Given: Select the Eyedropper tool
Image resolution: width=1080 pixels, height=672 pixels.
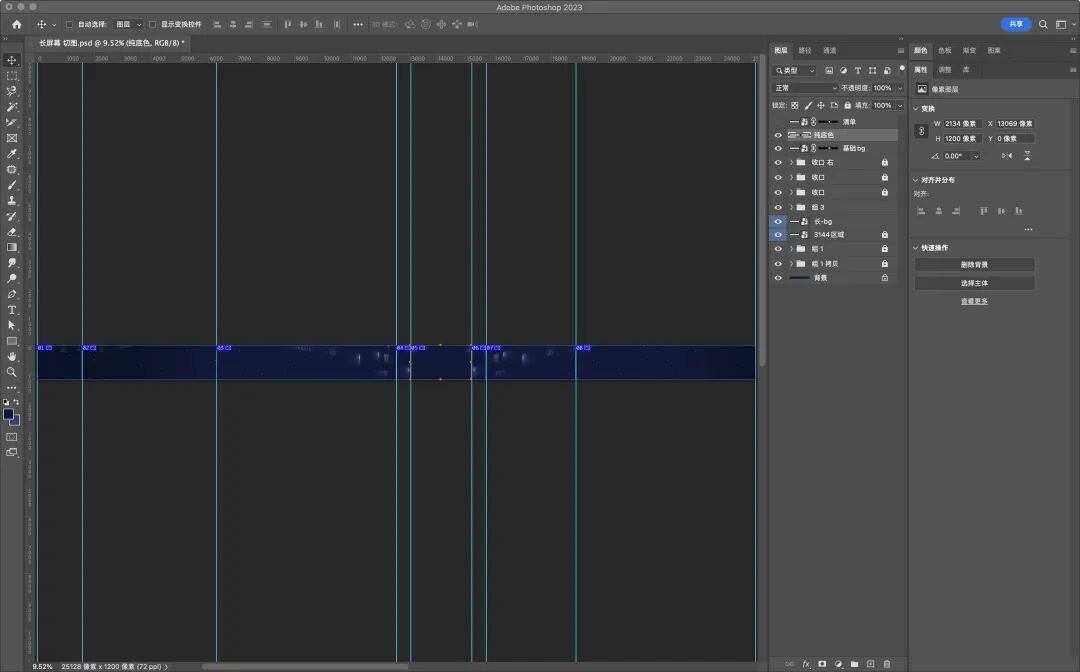Looking at the screenshot, I should (x=12, y=154).
